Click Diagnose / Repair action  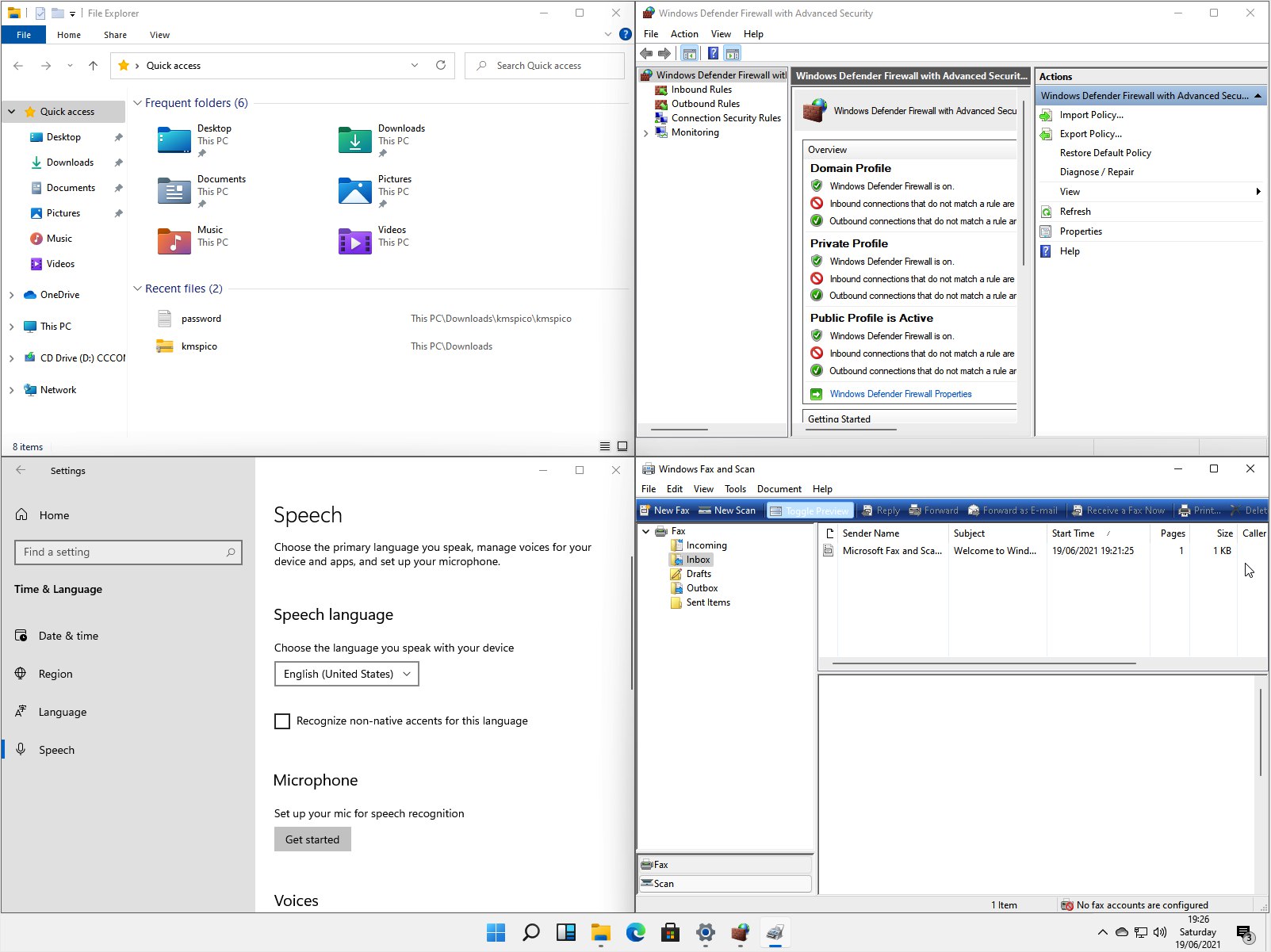(1097, 172)
